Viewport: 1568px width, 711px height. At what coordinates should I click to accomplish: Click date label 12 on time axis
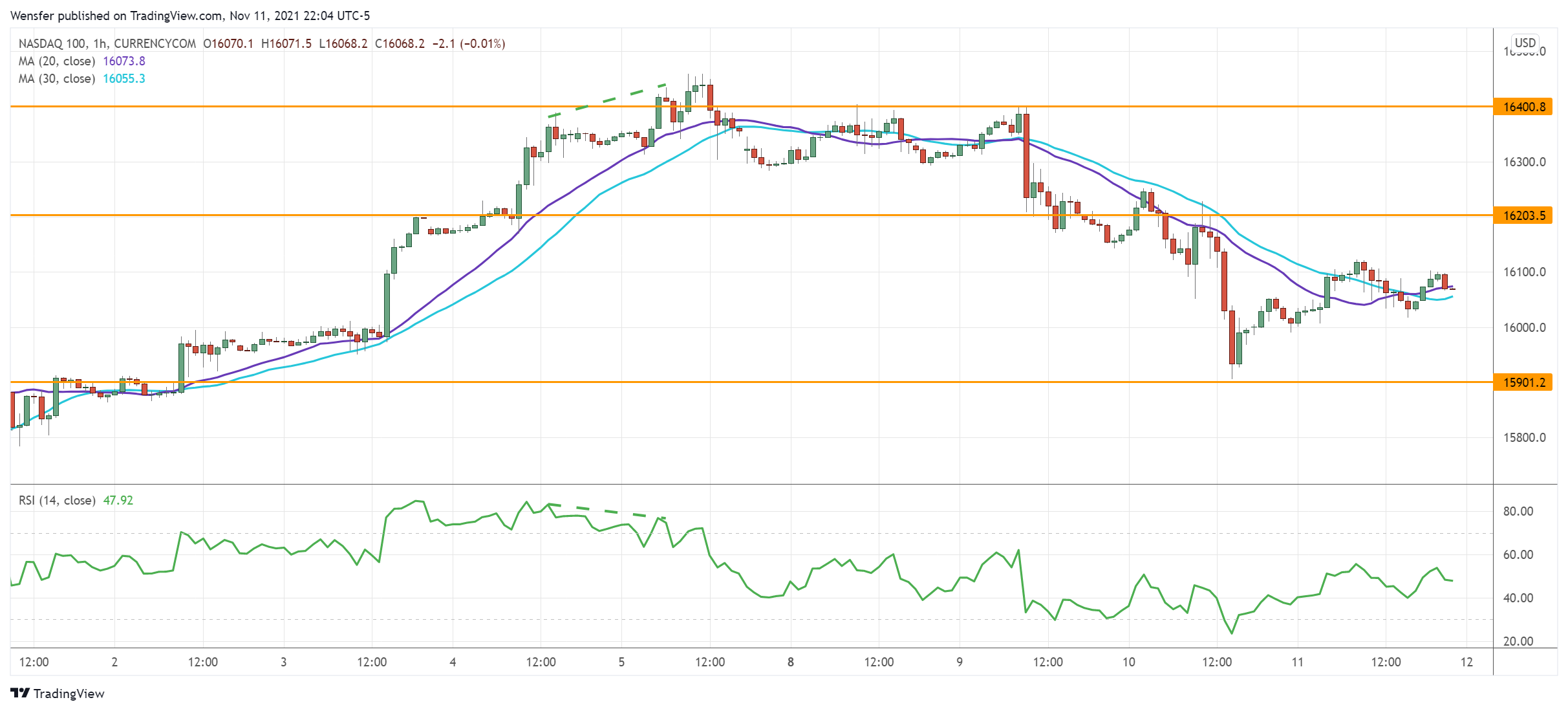click(1466, 662)
